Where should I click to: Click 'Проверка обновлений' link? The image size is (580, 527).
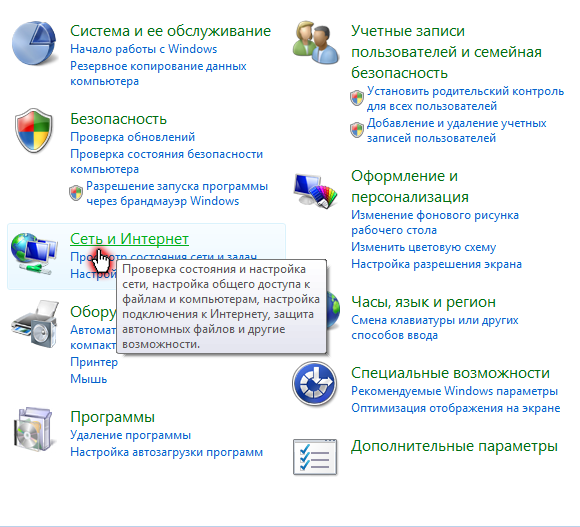132,137
